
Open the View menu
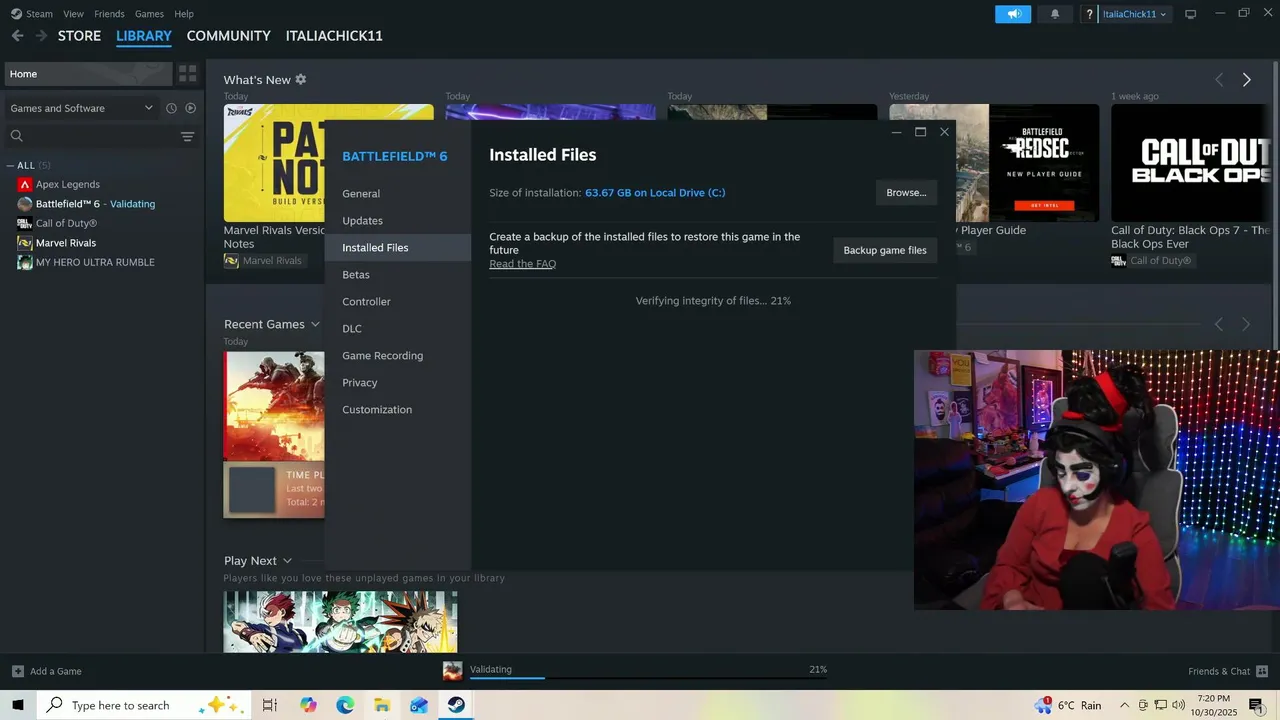click(x=73, y=14)
